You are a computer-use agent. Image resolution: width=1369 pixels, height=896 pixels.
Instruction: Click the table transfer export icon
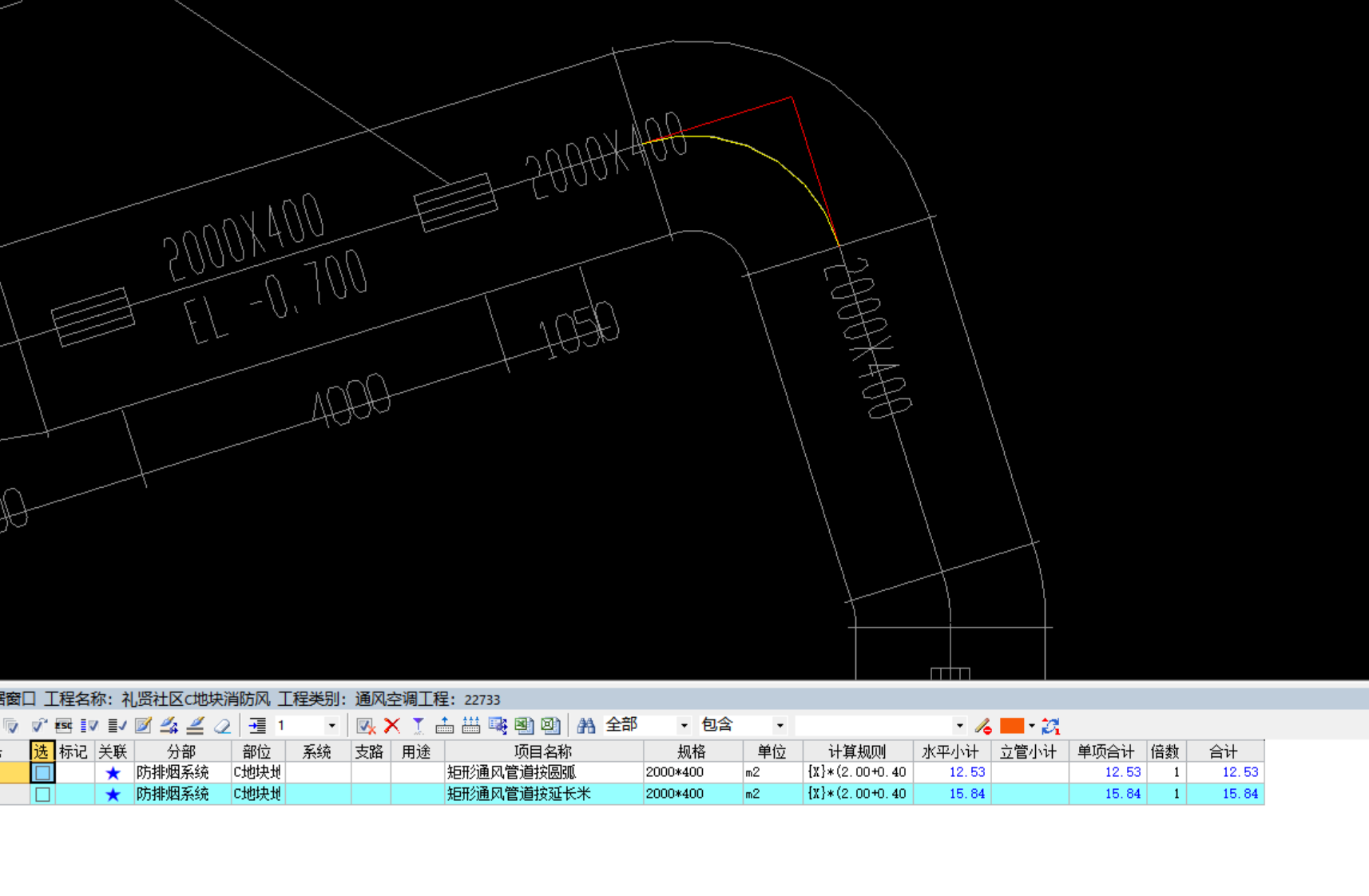498,726
